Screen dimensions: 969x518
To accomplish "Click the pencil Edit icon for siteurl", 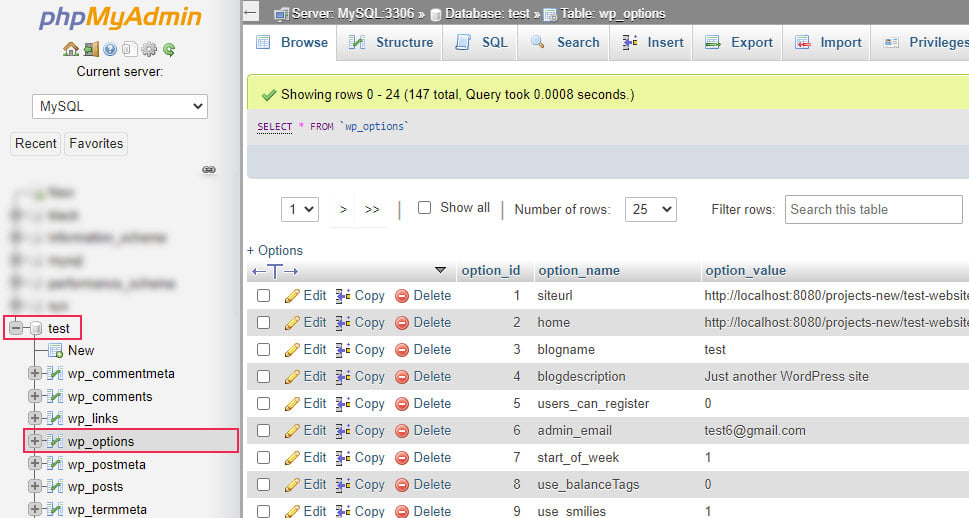I will click(292, 296).
